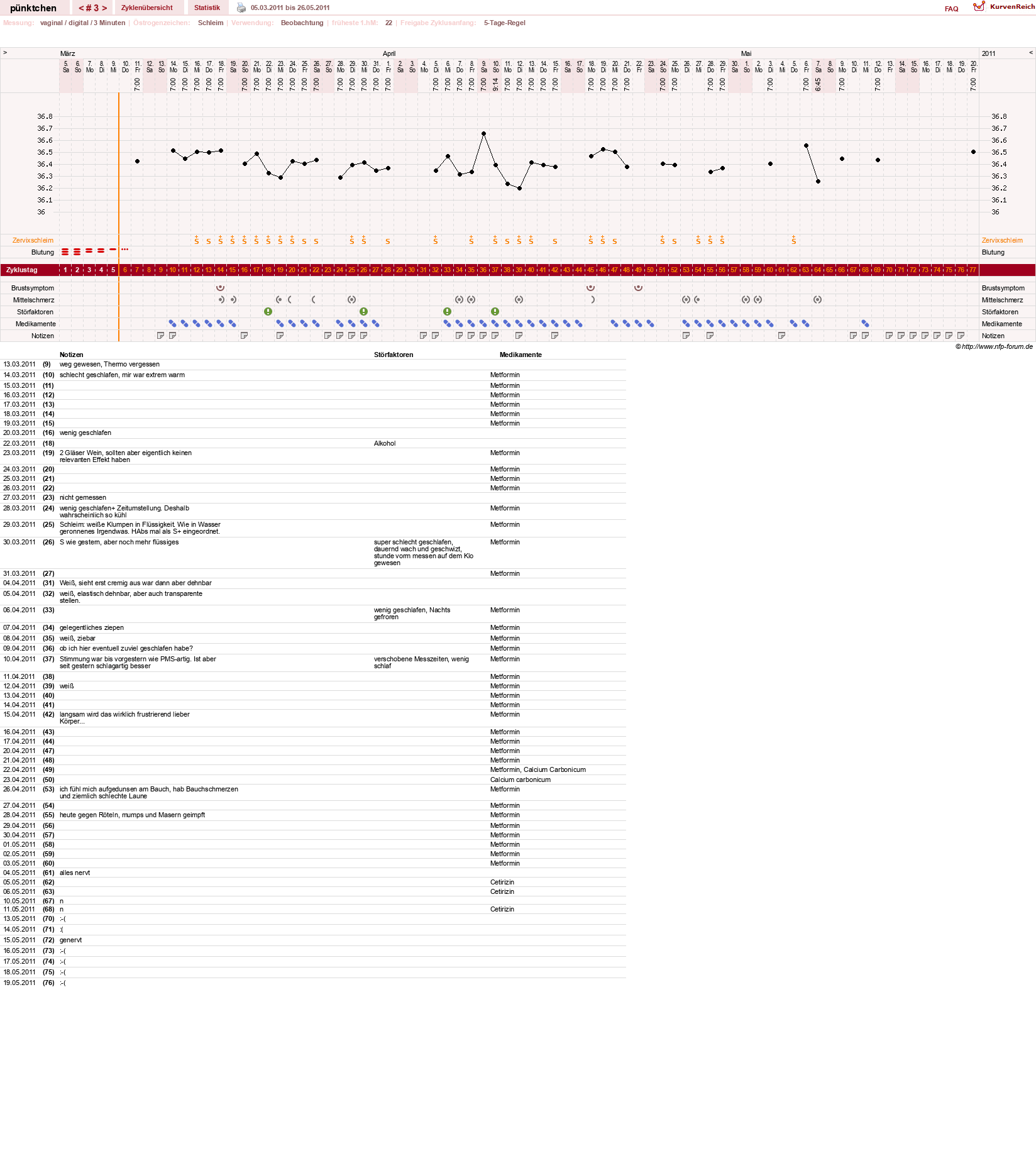Screen dimensions: 1036x1168
Task: Open the FAQ link
Action: coord(952,9)
